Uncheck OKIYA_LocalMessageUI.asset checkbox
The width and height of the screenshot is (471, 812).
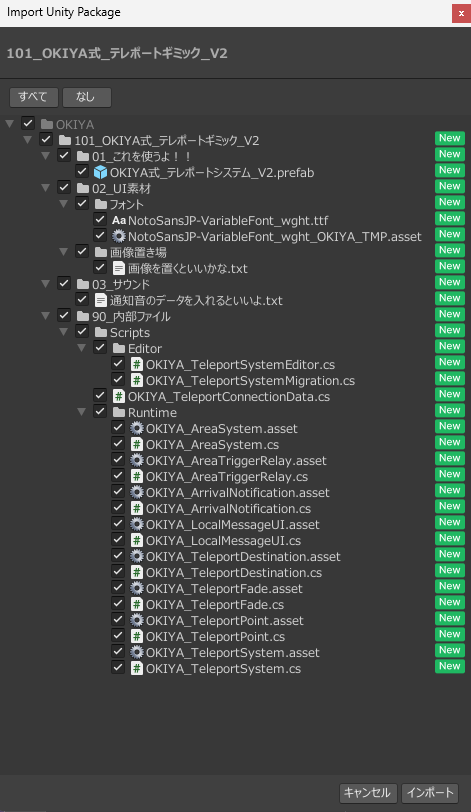point(118,524)
